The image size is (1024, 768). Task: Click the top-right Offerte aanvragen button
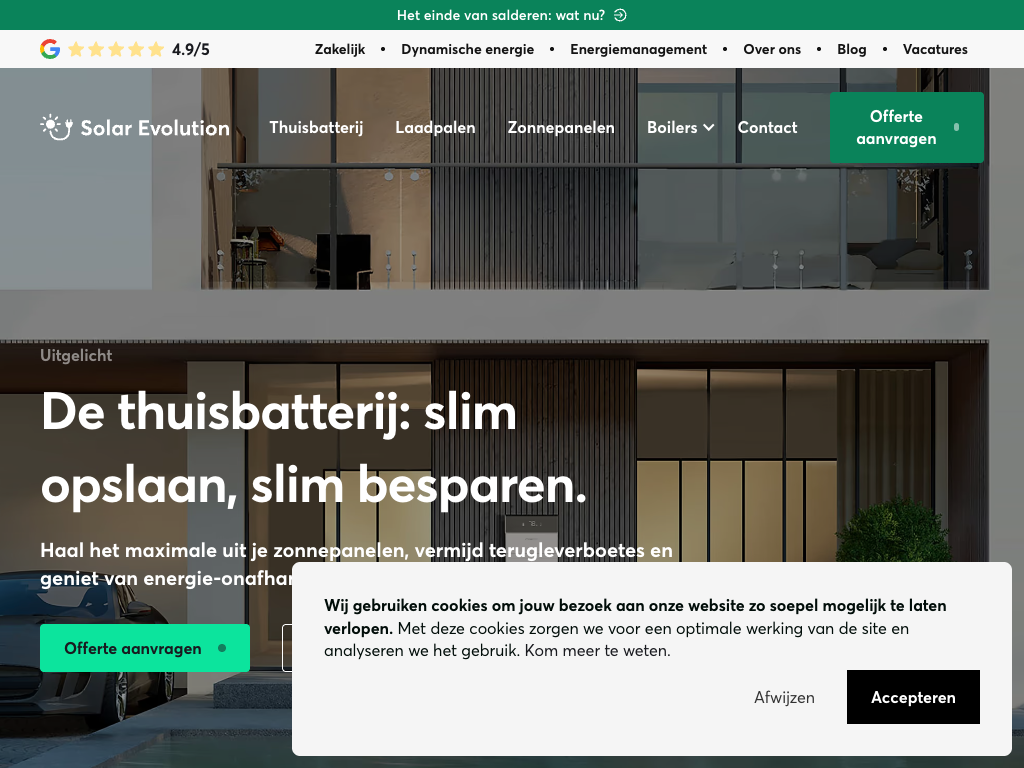906,127
